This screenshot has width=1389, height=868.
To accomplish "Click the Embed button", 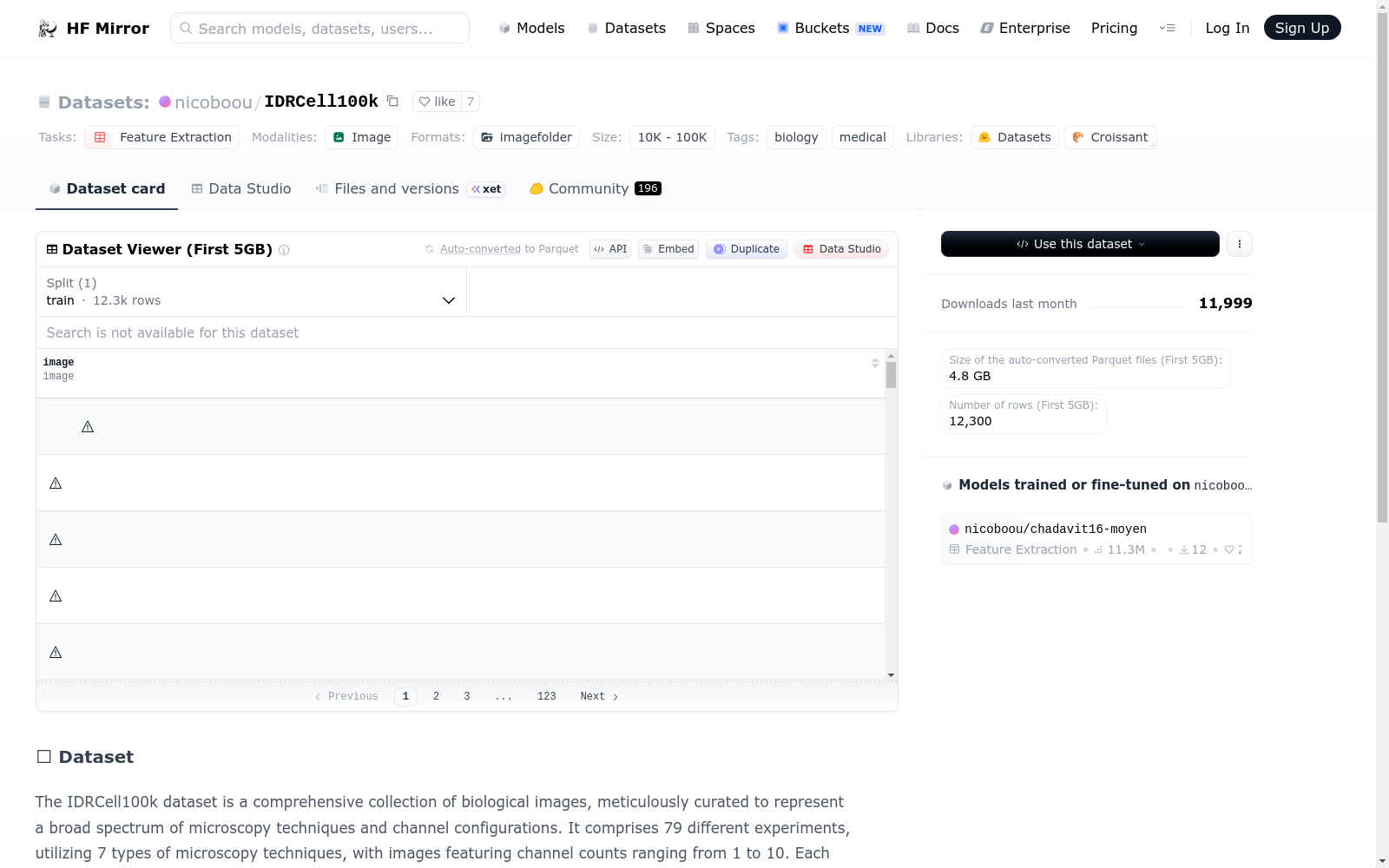I will click(668, 249).
